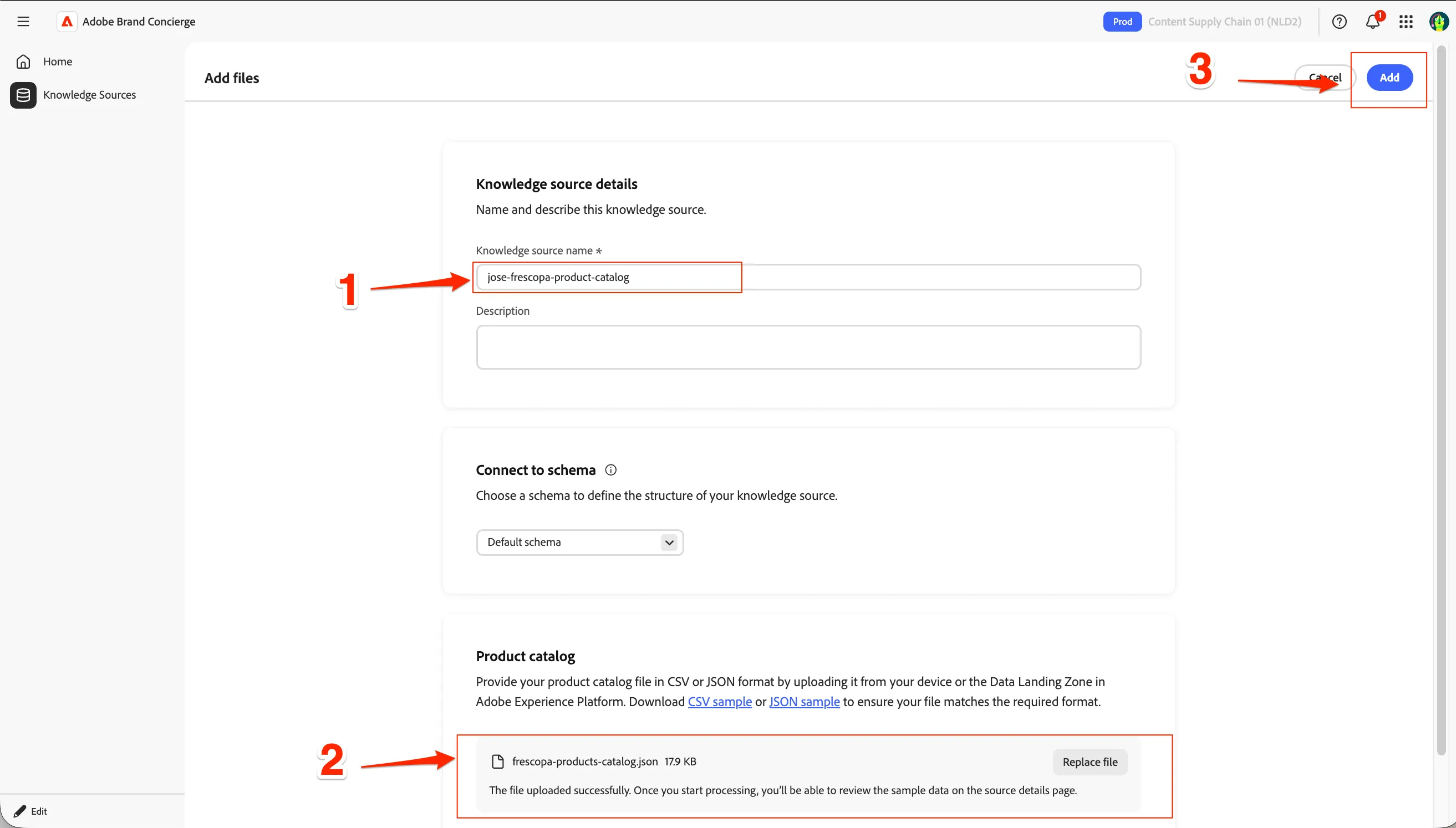Viewport: 1456px width, 828px height.
Task: Click the Add button
Action: click(1389, 78)
